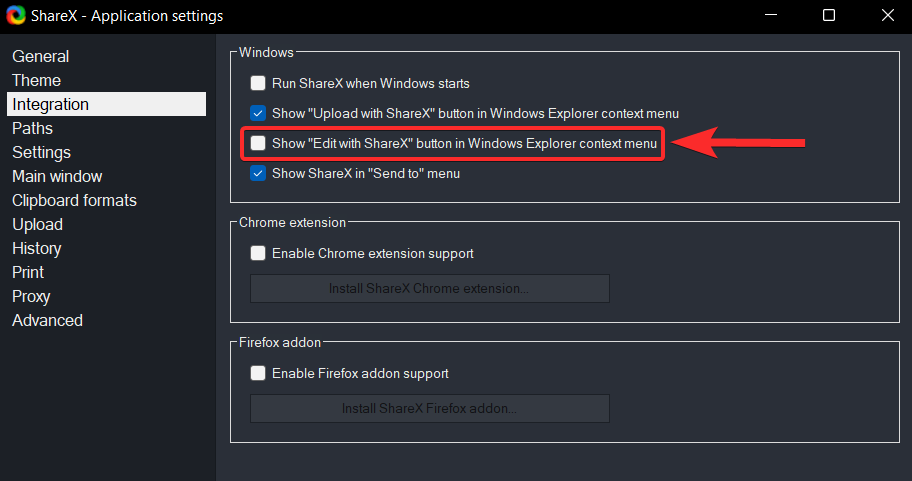The image size is (912, 481).
Task: Enable Run ShareX when Windows starts checkbox
Action: (258, 83)
